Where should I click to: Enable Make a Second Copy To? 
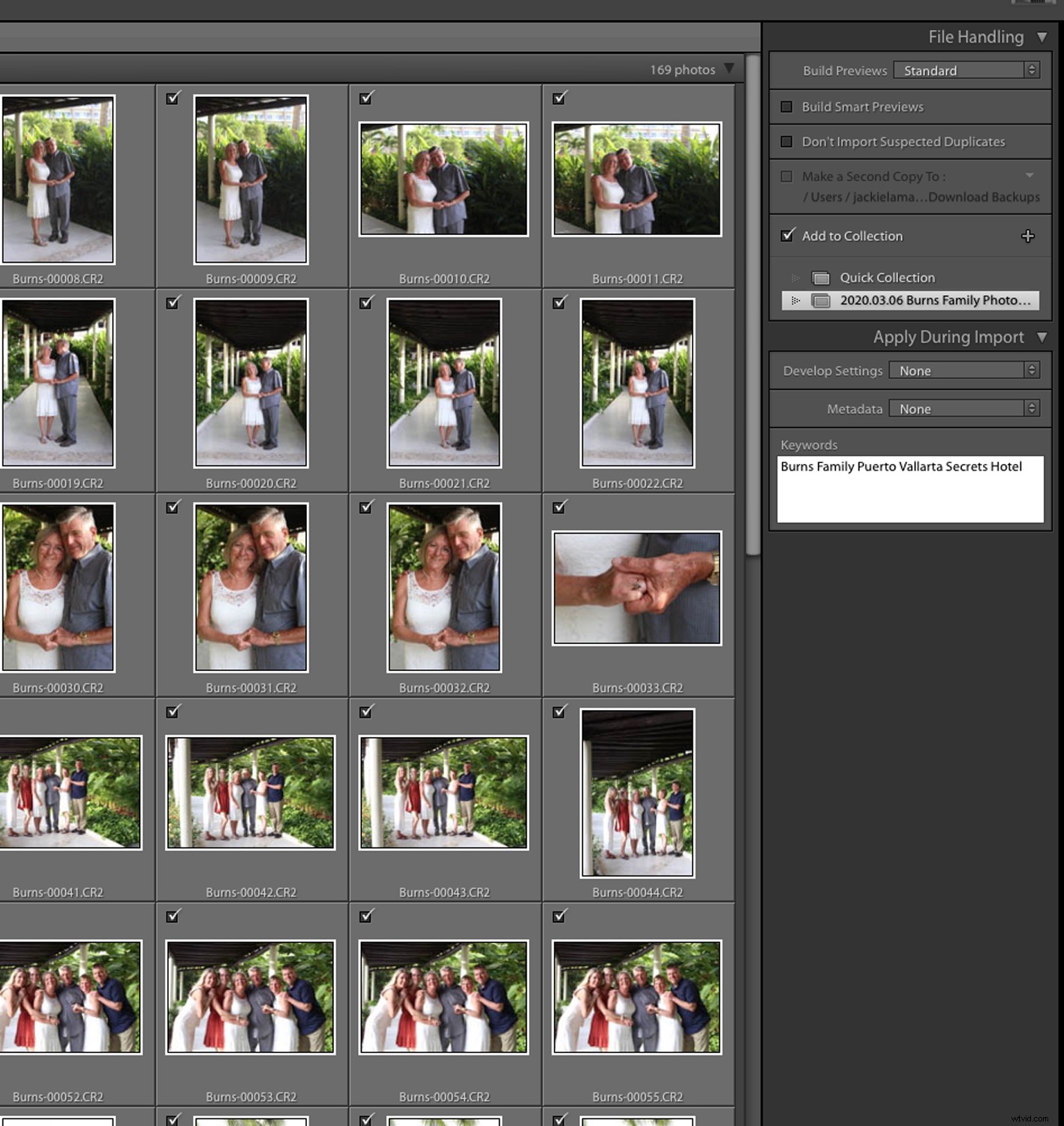786,176
